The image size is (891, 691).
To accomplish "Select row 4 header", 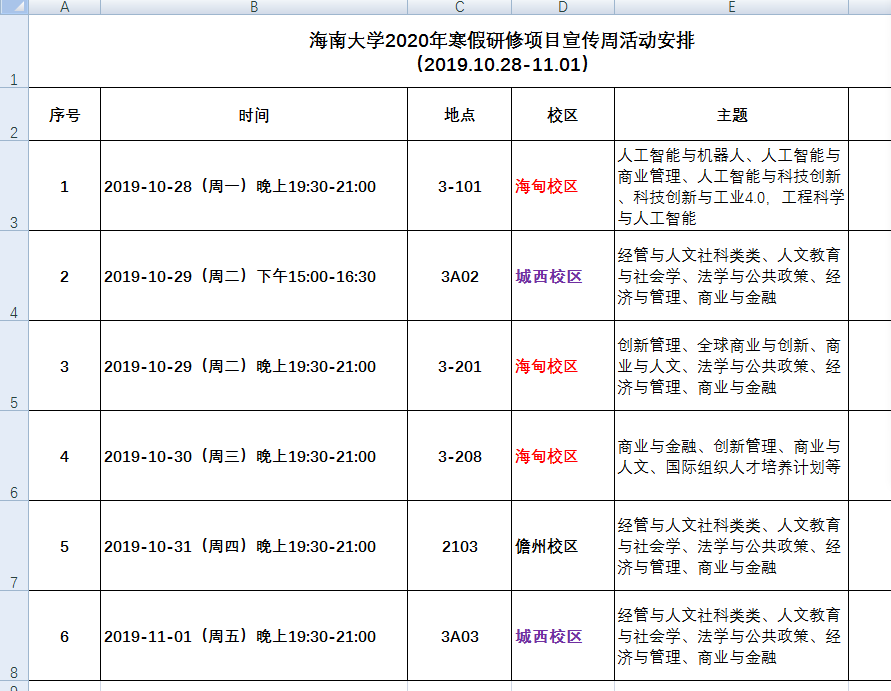I will [x=14, y=276].
